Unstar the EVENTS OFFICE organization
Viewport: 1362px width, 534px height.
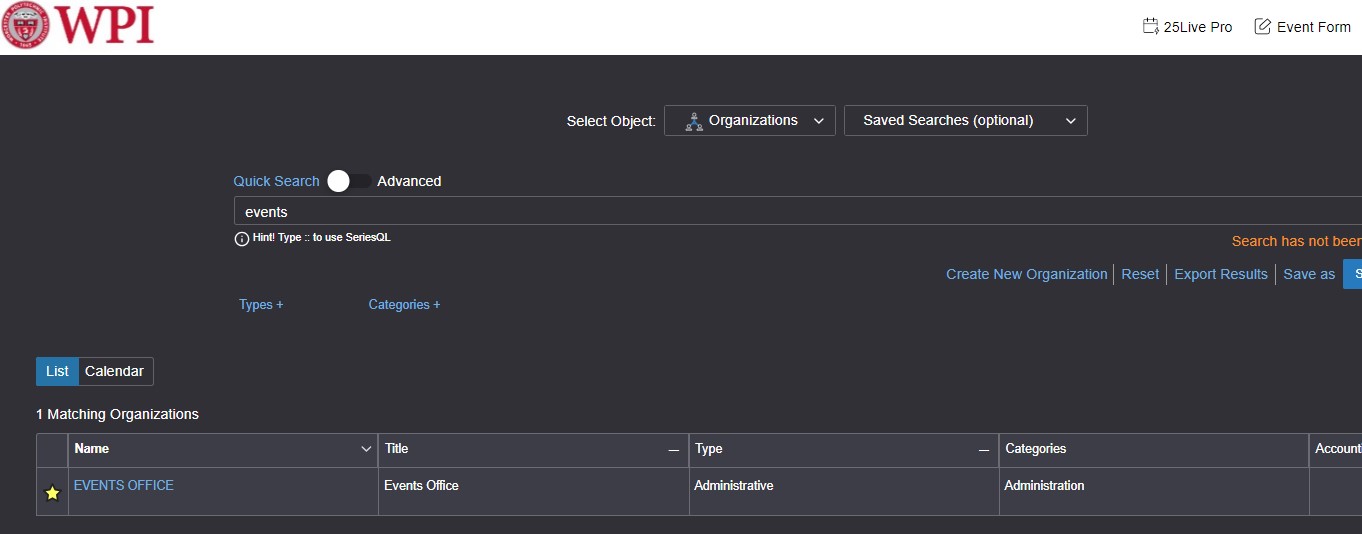coord(52,493)
